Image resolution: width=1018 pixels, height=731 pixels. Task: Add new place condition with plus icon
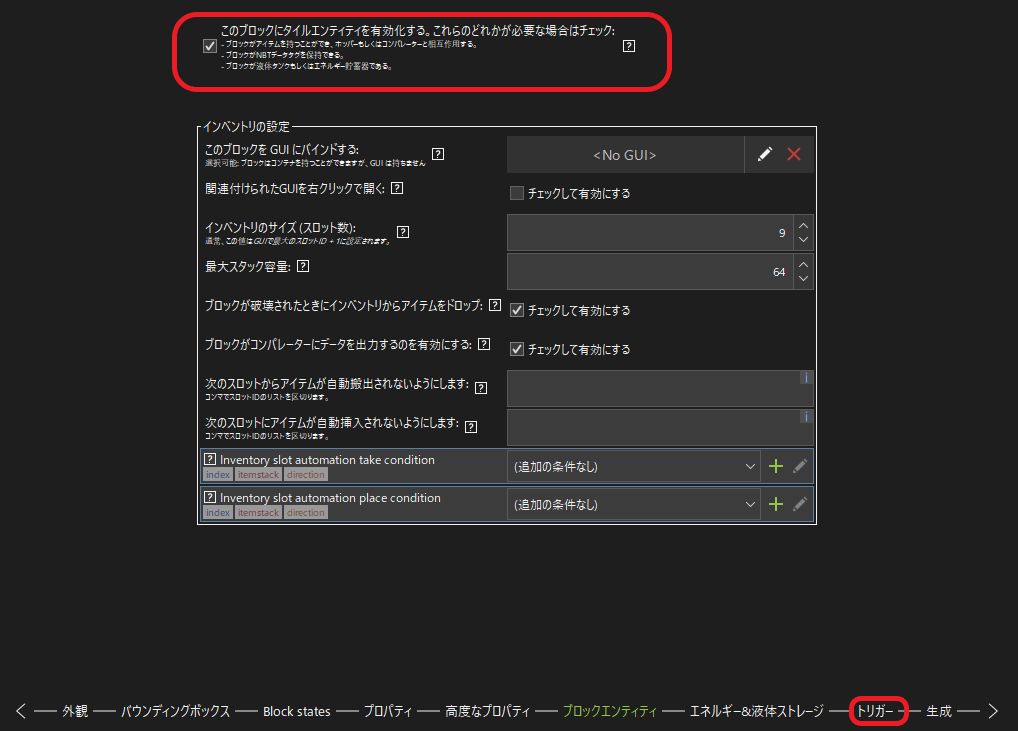[776, 504]
